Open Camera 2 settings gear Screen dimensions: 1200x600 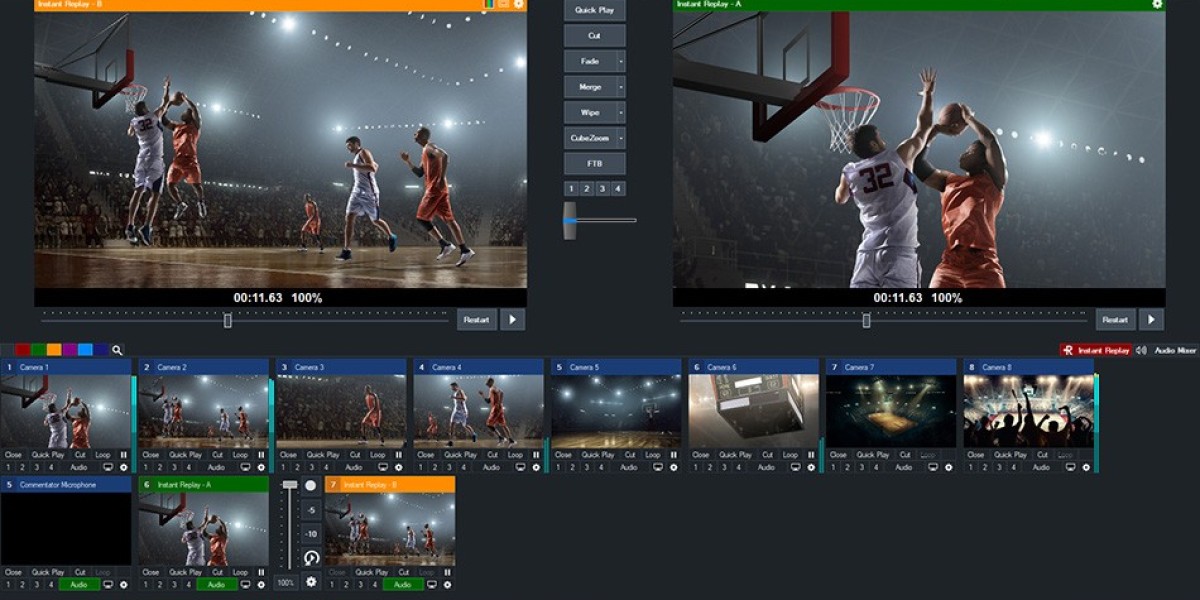point(261,467)
